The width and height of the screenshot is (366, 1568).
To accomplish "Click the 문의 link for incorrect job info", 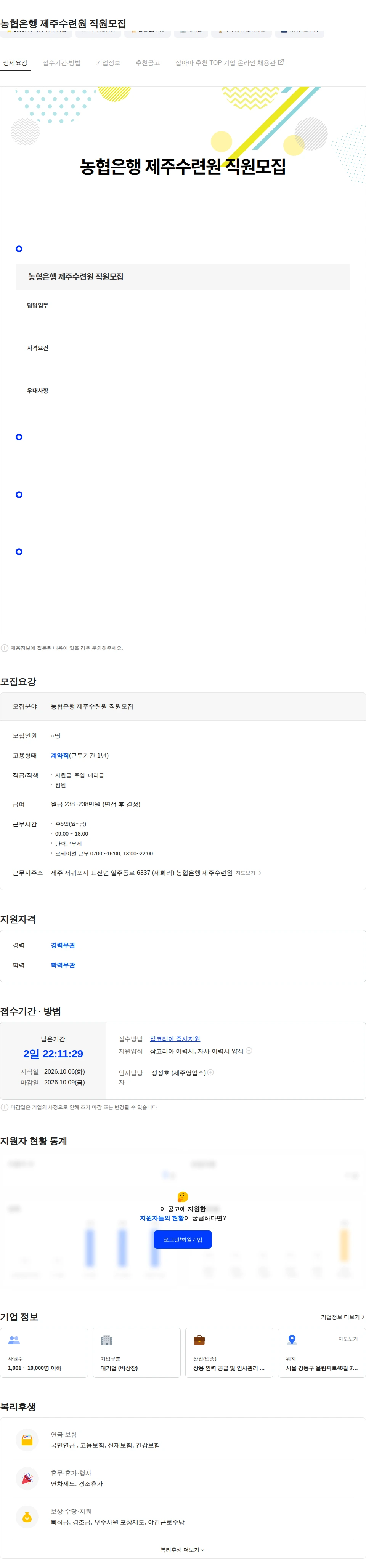I will pos(96,648).
